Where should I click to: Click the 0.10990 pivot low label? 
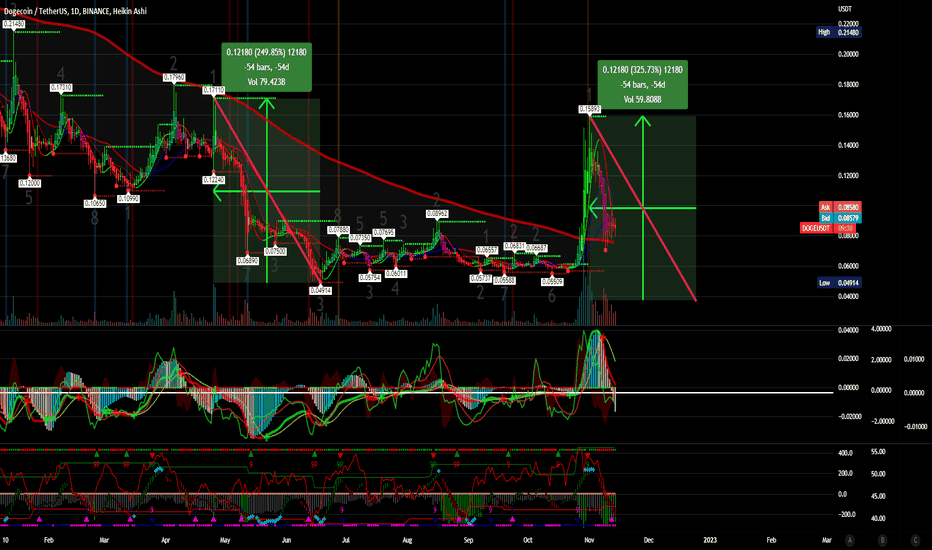coord(128,199)
